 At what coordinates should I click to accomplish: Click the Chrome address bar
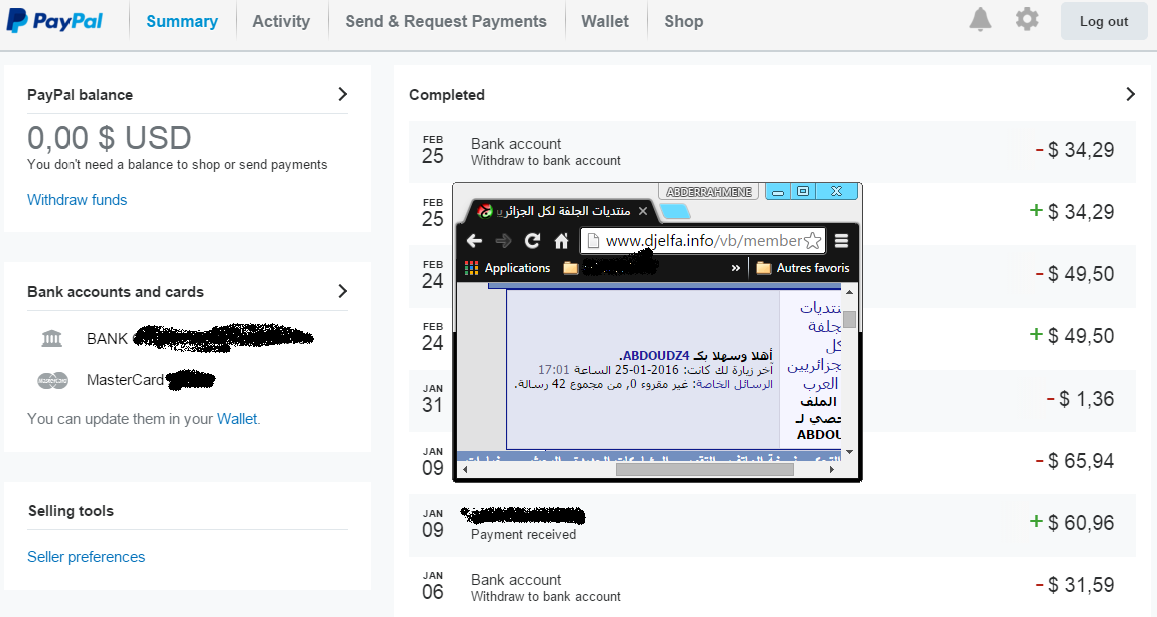click(x=701, y=241)
